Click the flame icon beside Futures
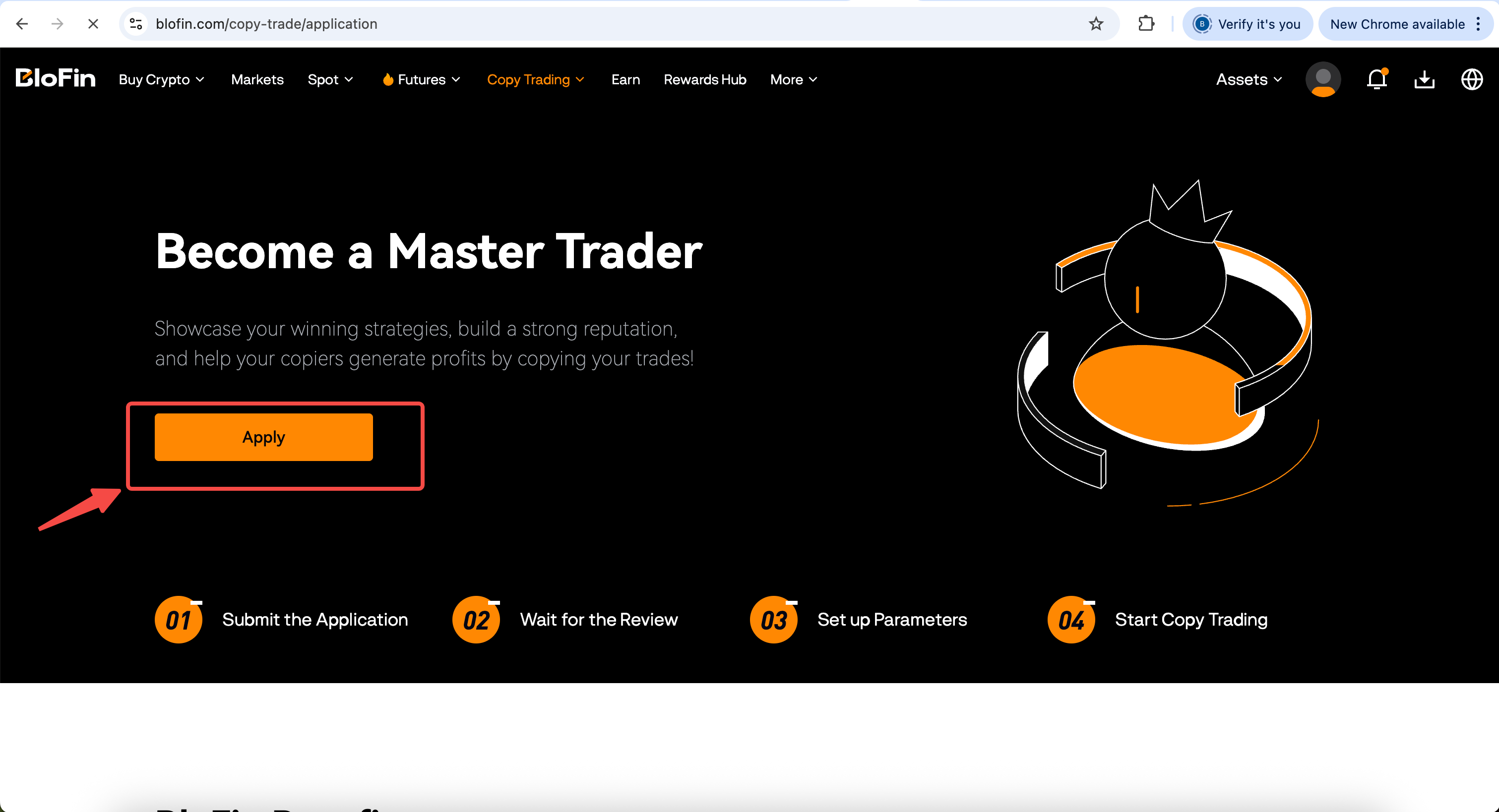Image resolution: width=1499 pixels, height=812 pixels. pyautogui.click(x=387, y=79)
